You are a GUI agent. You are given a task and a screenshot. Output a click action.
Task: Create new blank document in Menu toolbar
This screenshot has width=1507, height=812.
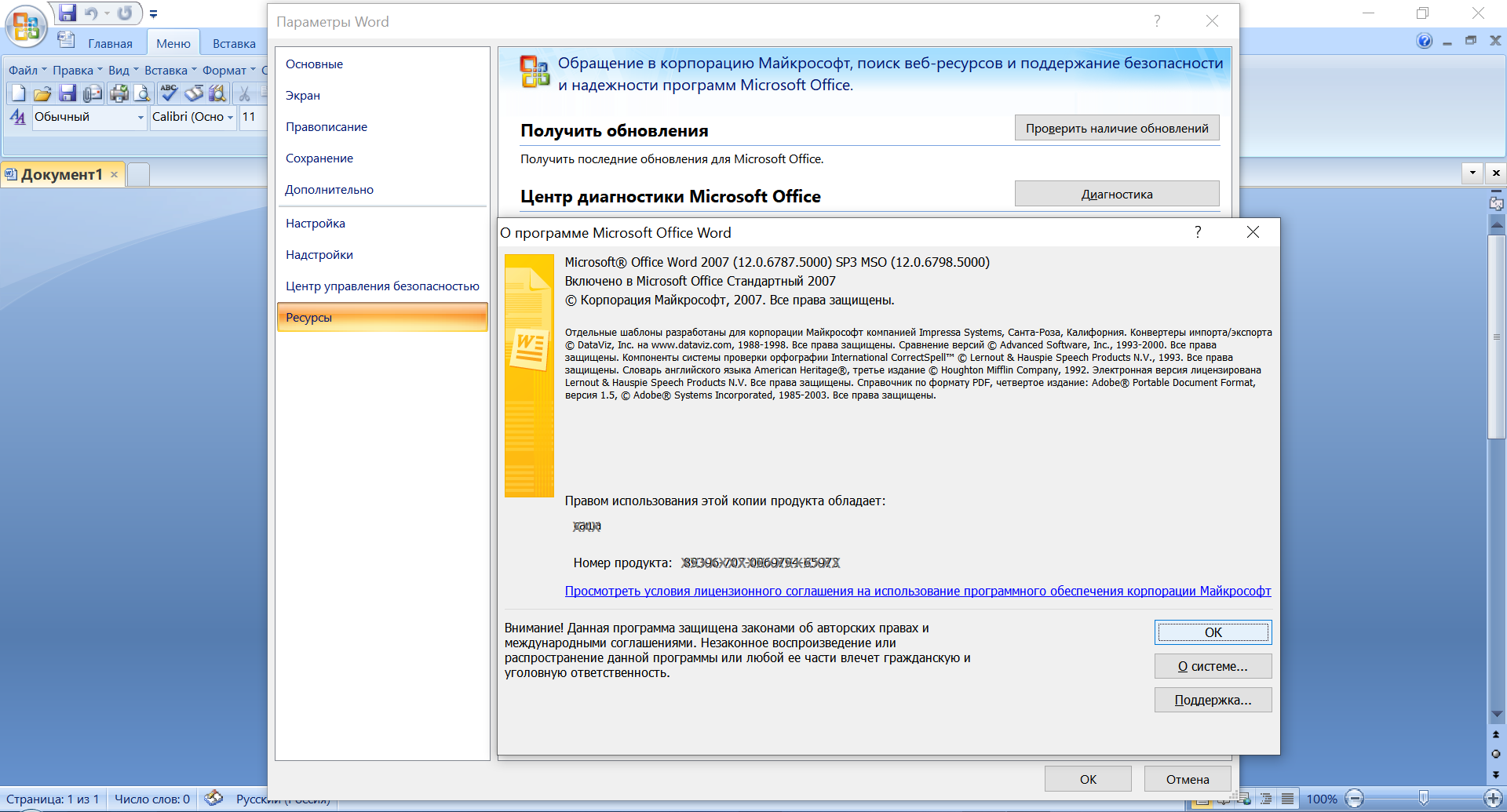tap(18, 94)
